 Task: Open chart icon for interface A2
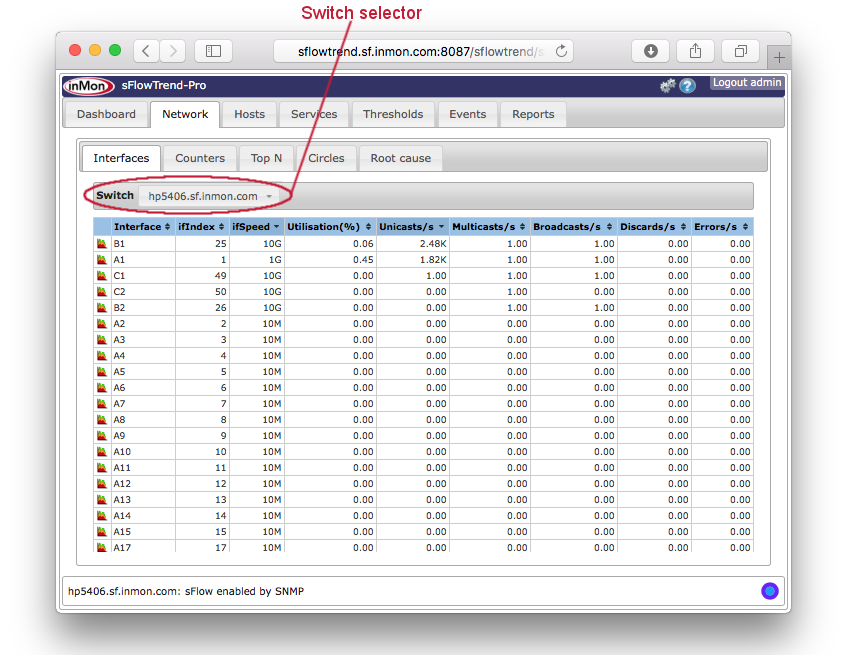tap(102, 324)
